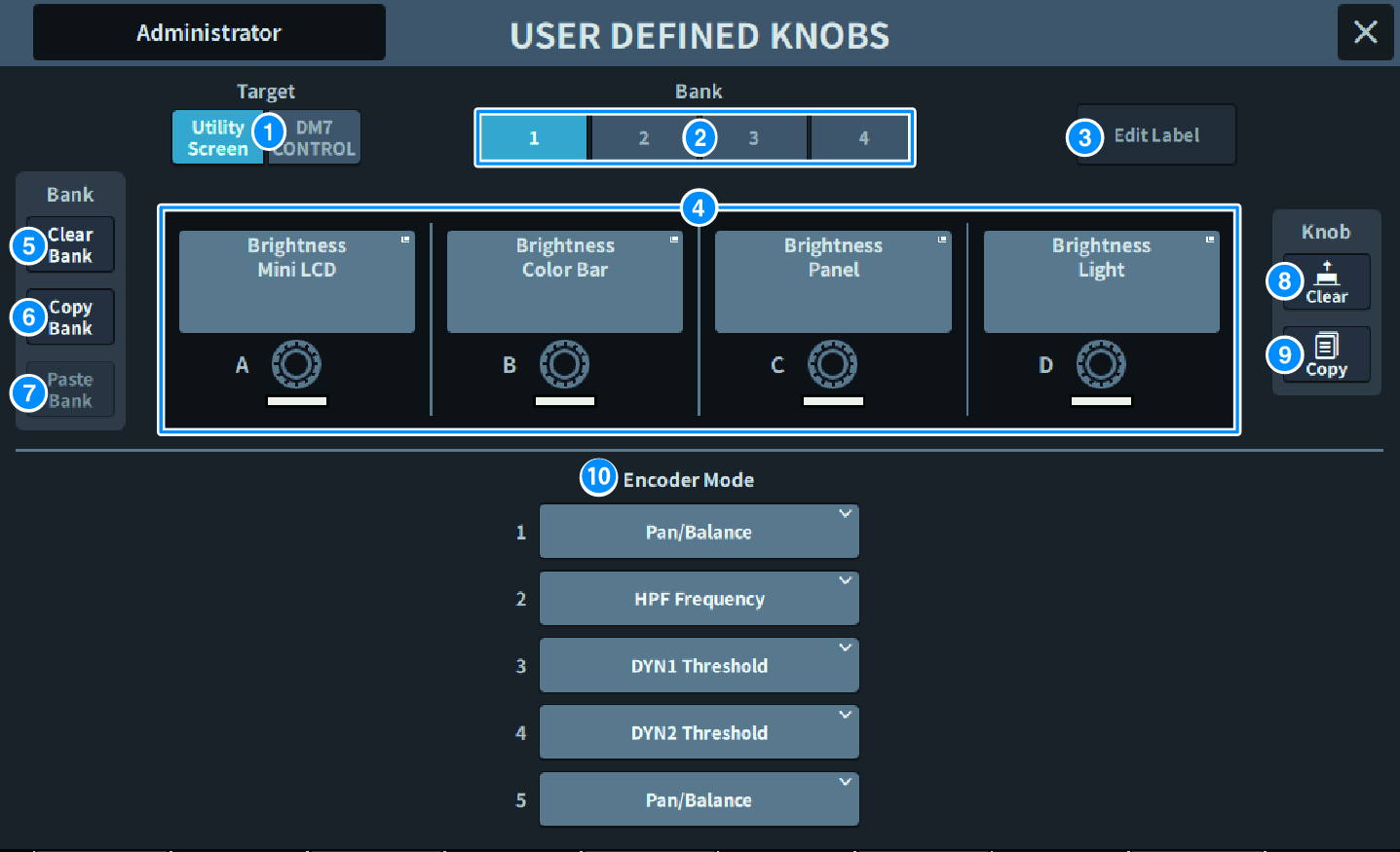Click knob C encoder icon
1400x852 pixels.
coord(832,364)
